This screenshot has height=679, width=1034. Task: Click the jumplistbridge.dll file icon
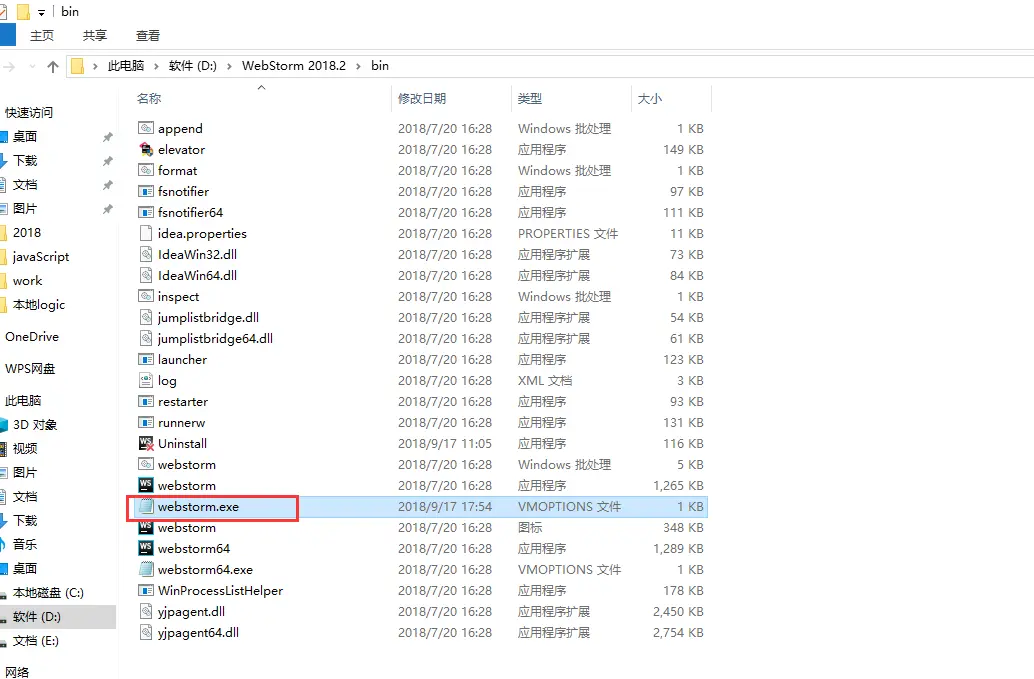pyautogui.click(x=146, y=317)
